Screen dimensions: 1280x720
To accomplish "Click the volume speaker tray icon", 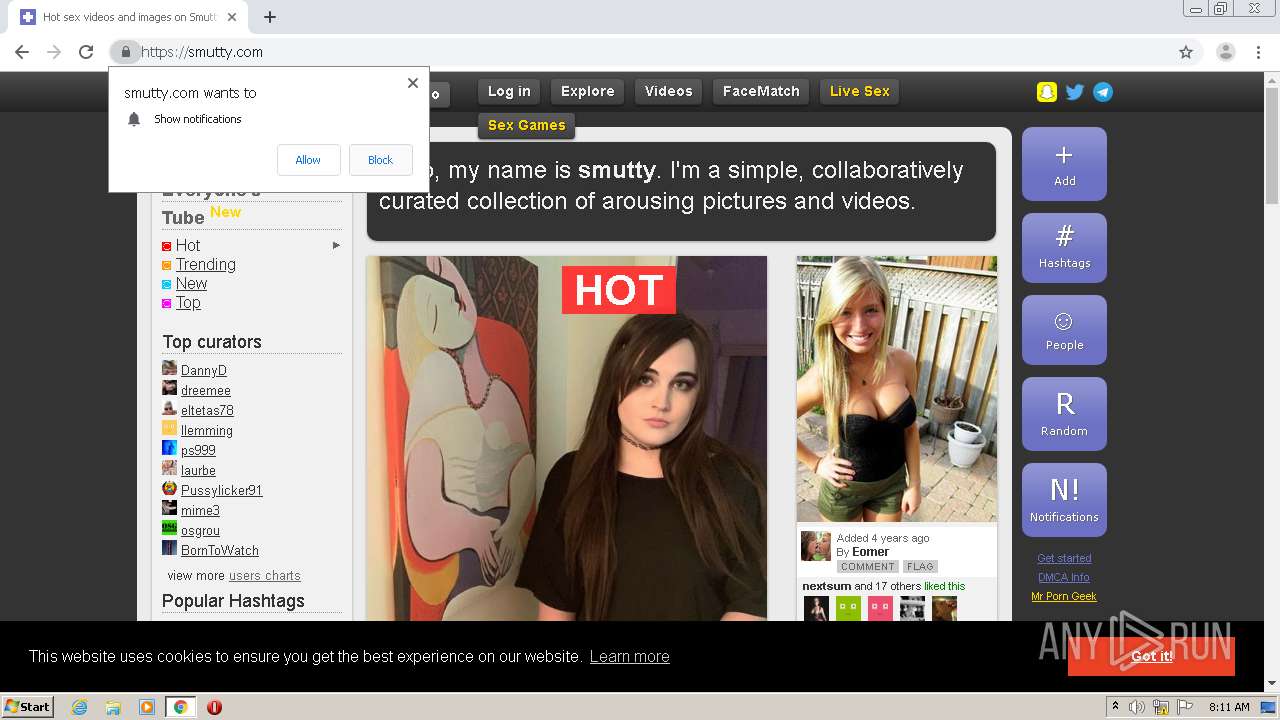I will [x=1137, y=707].
